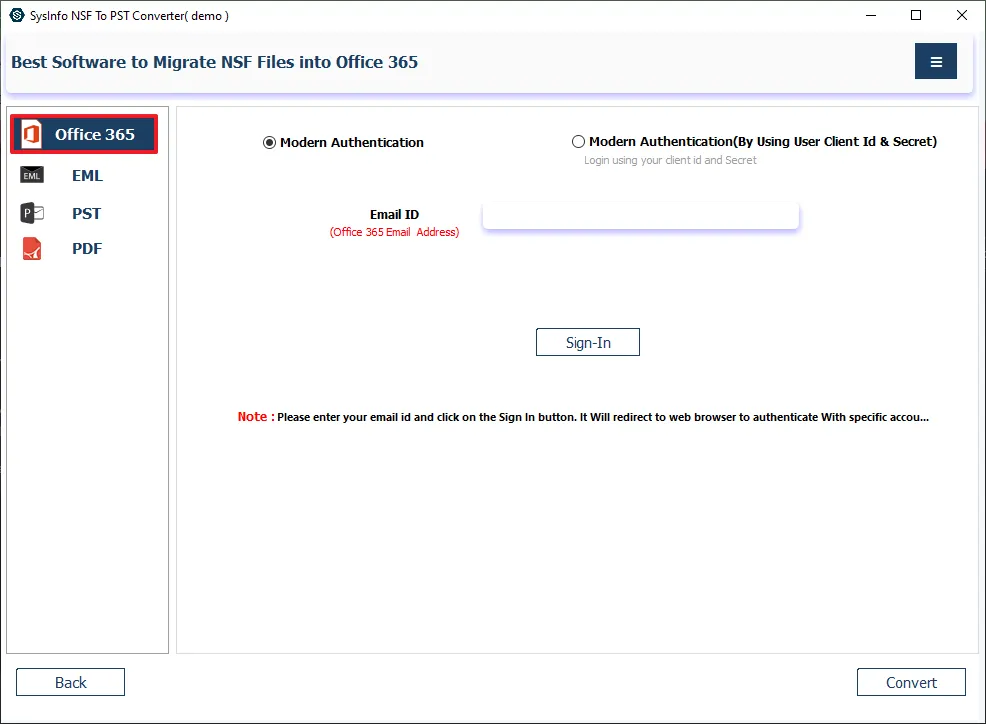Click the PDF file icon
Image resolution: width=986 pixels, height=724 pixels.
click(32, 248)
